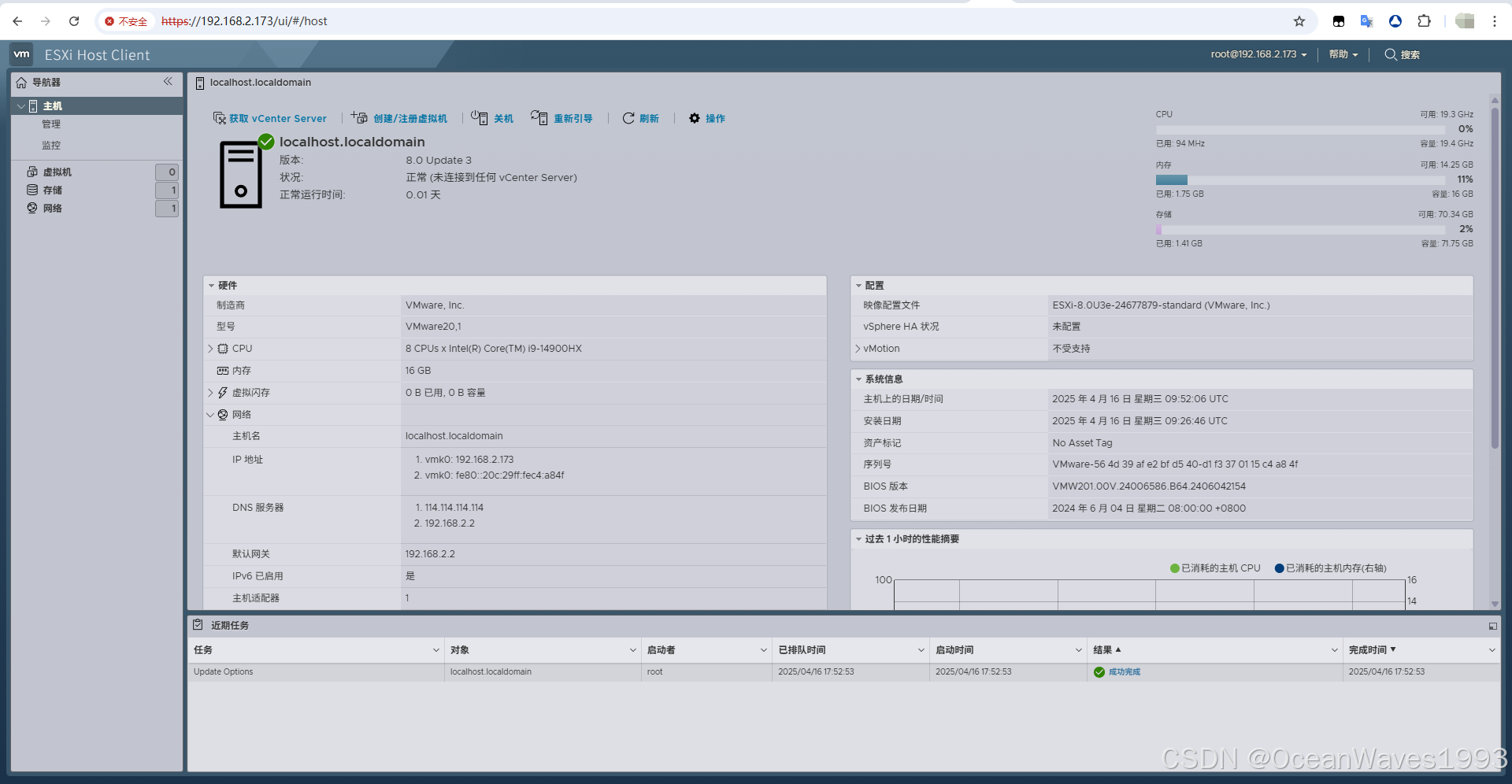The height and width of the screenshot is (784, 1512).
Task: Click the search magnifier icon
Action: [x=1391, y=54]
